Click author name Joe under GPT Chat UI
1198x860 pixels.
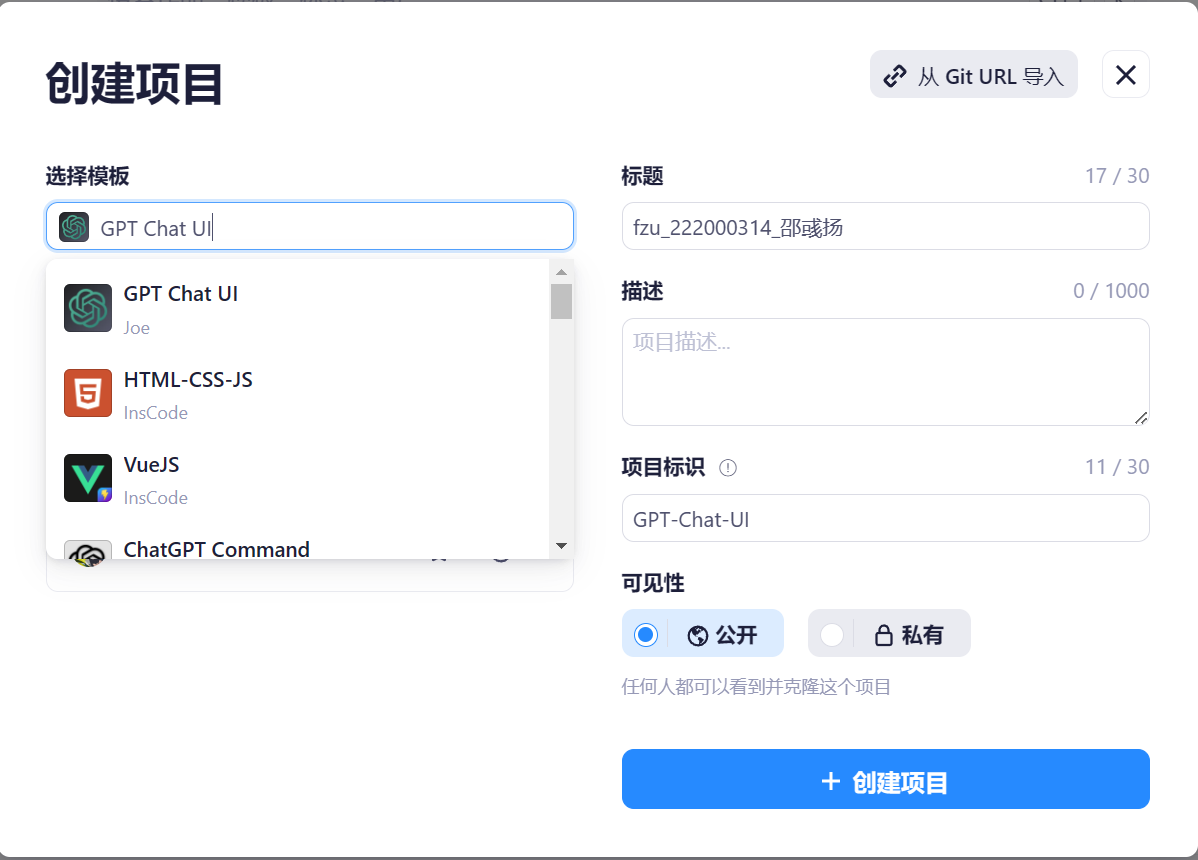[137, 328]
